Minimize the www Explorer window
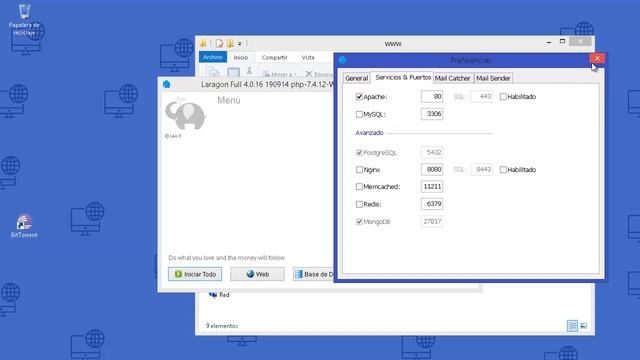 (x=549, y=42)
